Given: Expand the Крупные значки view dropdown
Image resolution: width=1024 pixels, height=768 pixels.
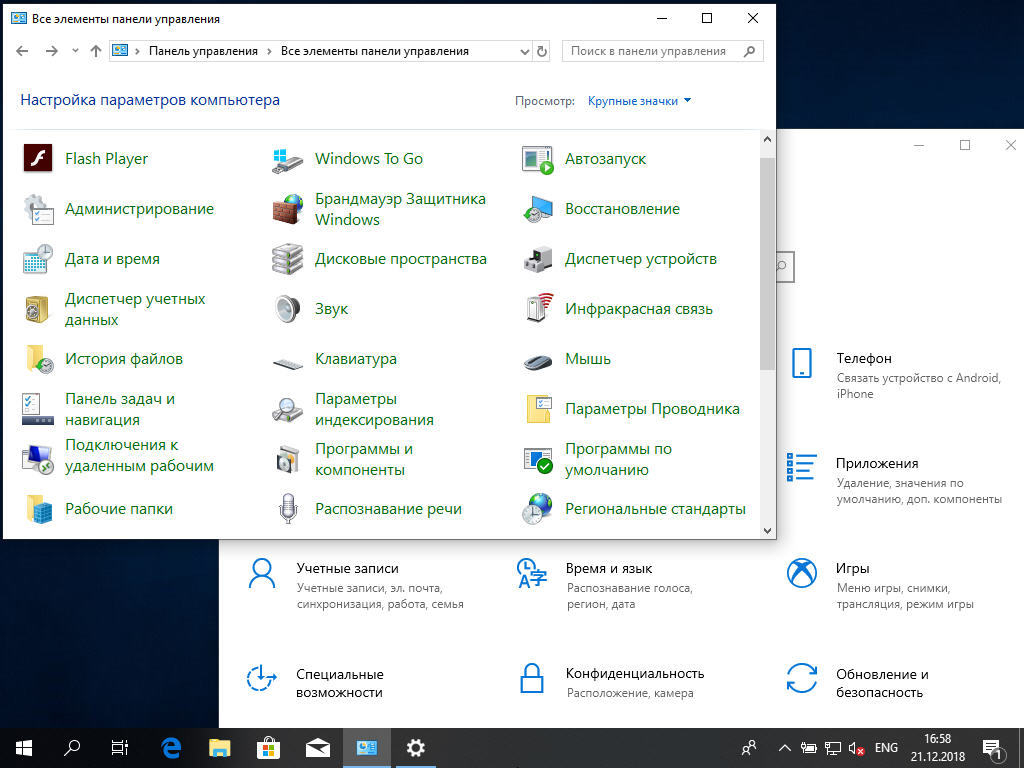Looking at the screenshot, I should [640, 101].
